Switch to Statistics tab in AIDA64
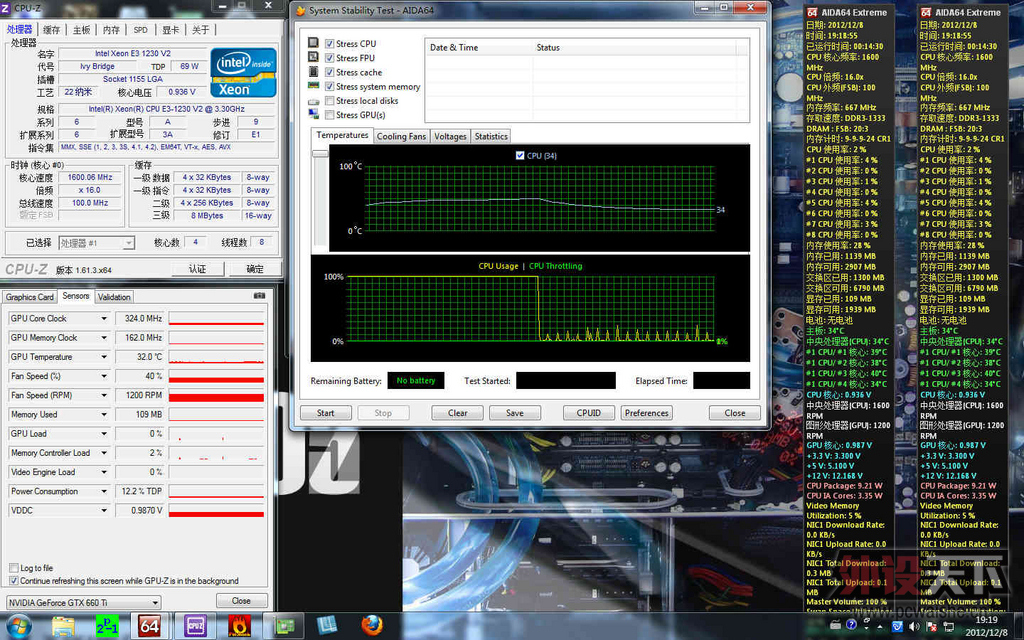Screen dimensions: 1024x640 [490, 136]
